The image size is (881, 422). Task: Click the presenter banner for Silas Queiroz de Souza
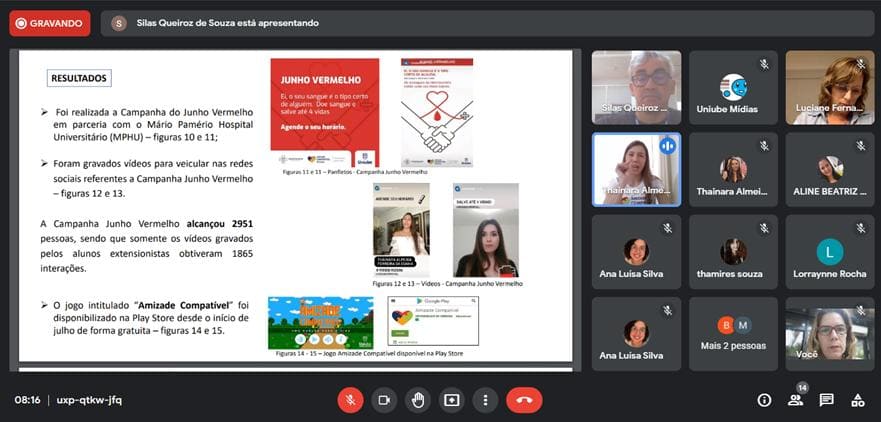point(487,23)
